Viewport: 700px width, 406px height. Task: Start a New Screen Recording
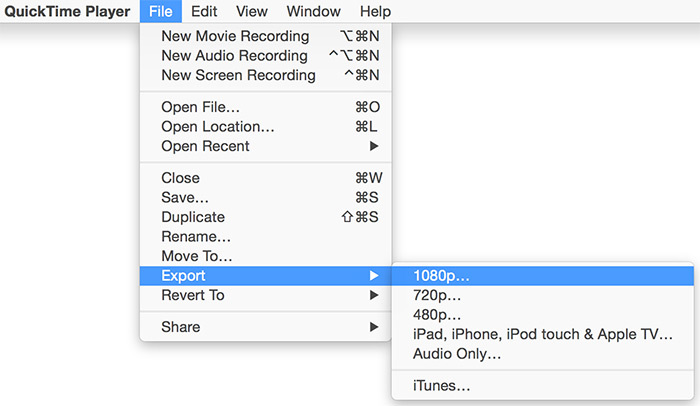266,75
